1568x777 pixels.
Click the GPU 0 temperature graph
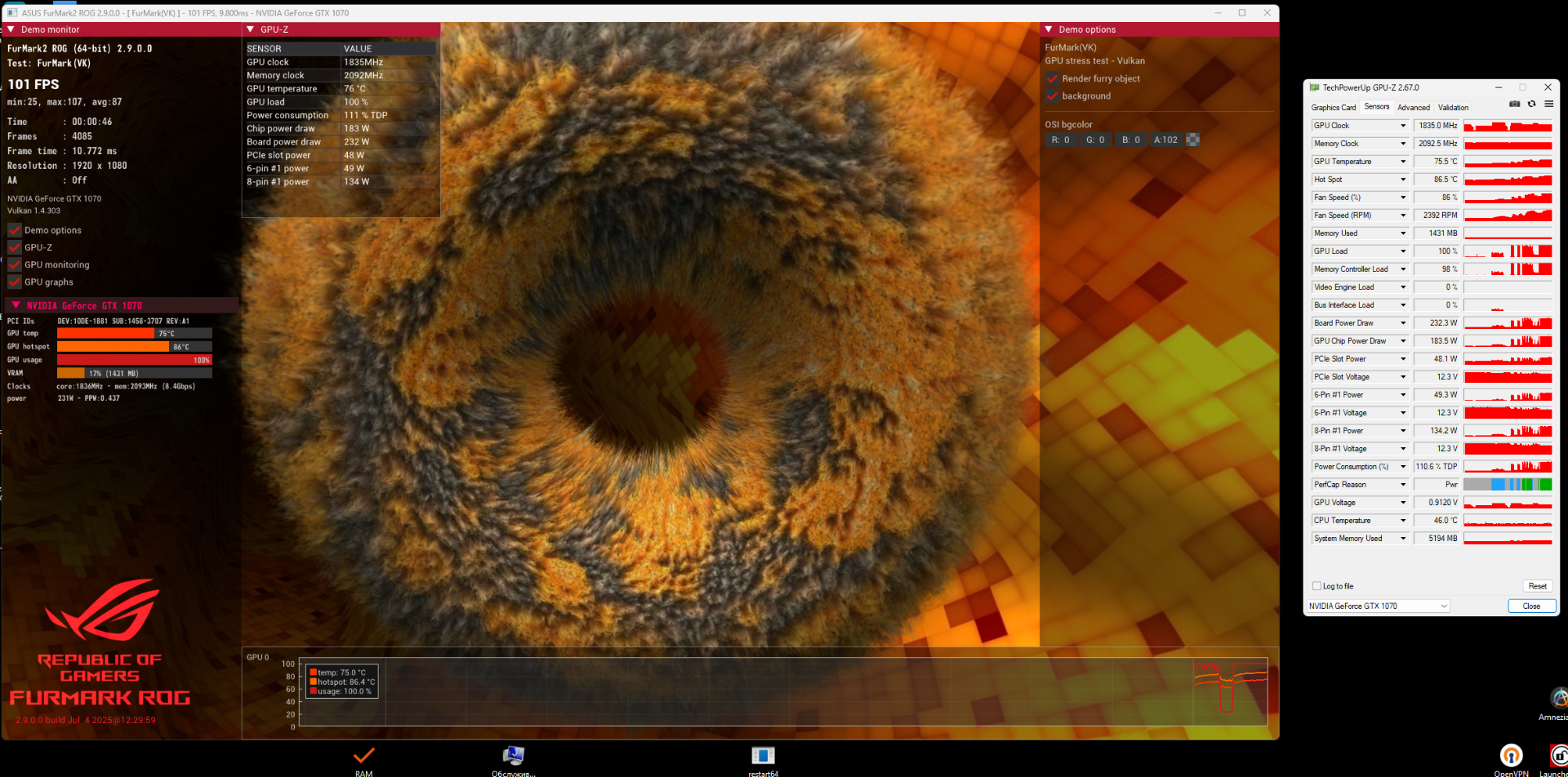(x=783, y=692)
